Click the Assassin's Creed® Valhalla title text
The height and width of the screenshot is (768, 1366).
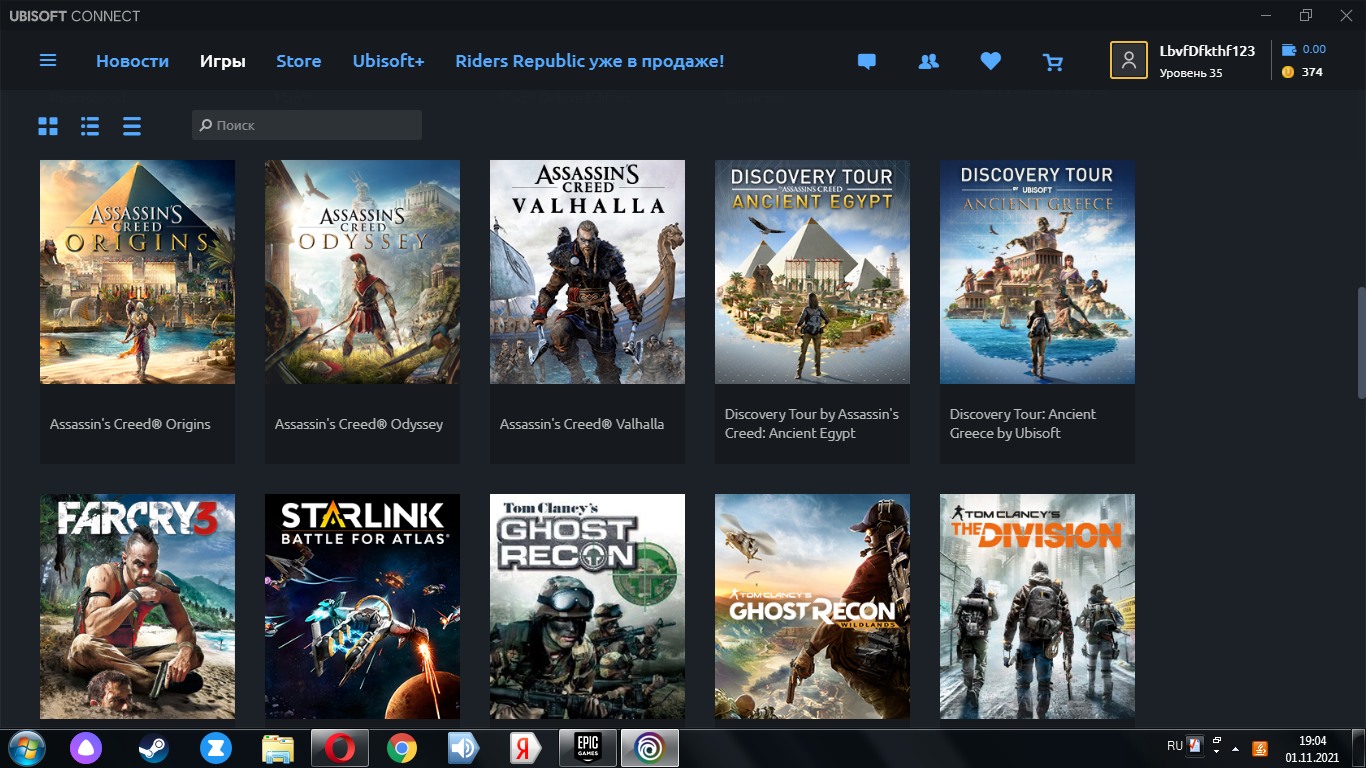pyautogui.click(x=582, y=424)
